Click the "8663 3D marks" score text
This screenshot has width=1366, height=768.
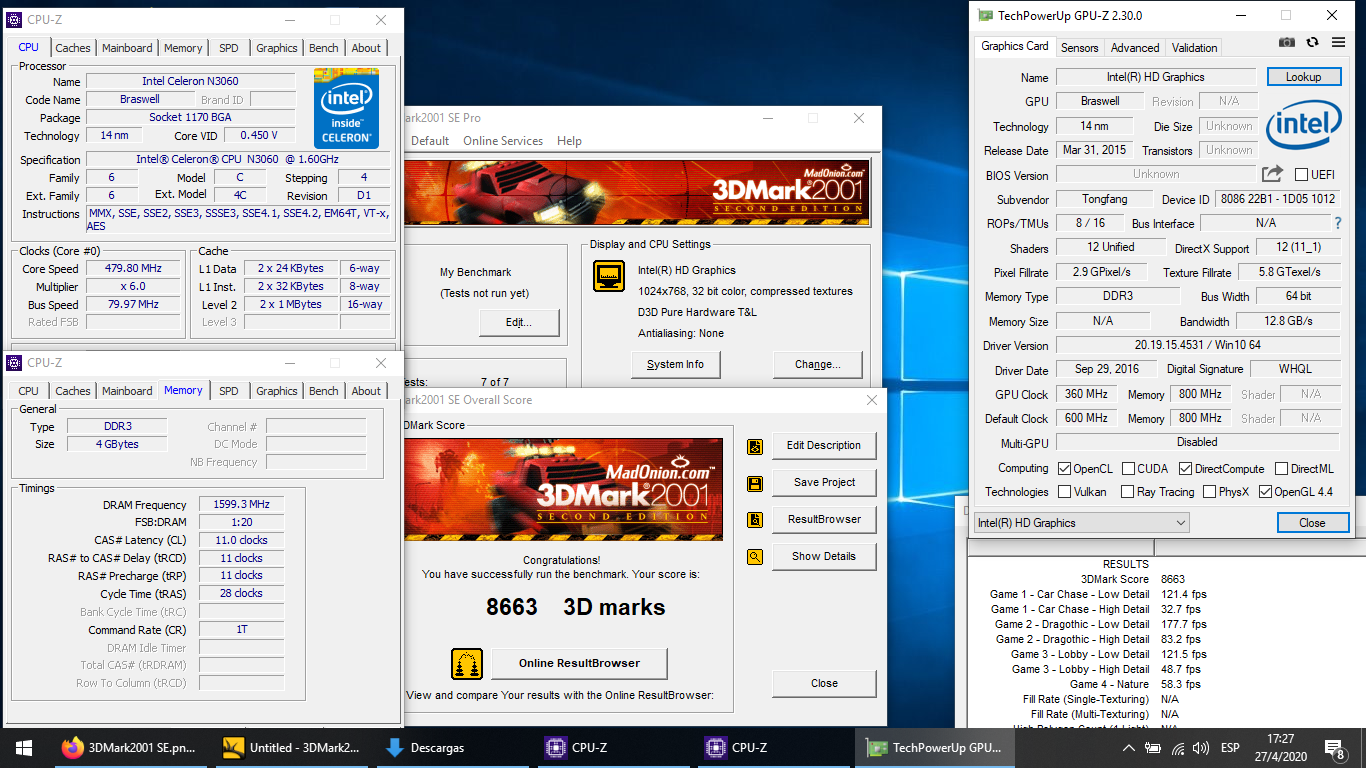(x=576, y=607)
